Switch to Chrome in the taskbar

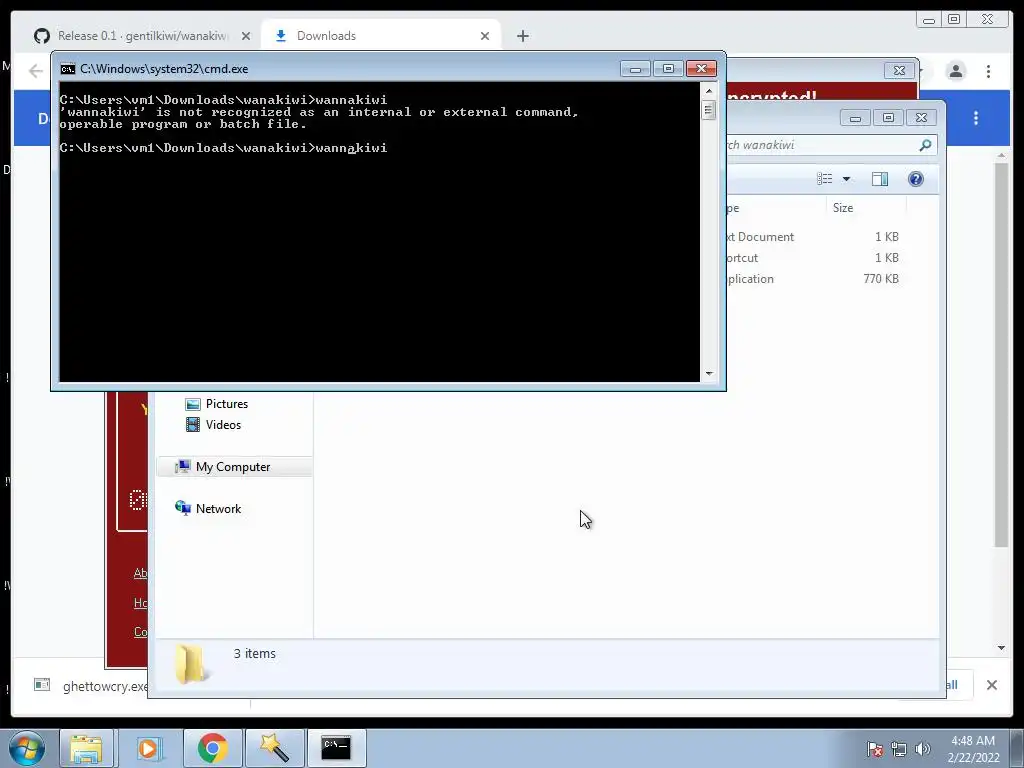212,748
